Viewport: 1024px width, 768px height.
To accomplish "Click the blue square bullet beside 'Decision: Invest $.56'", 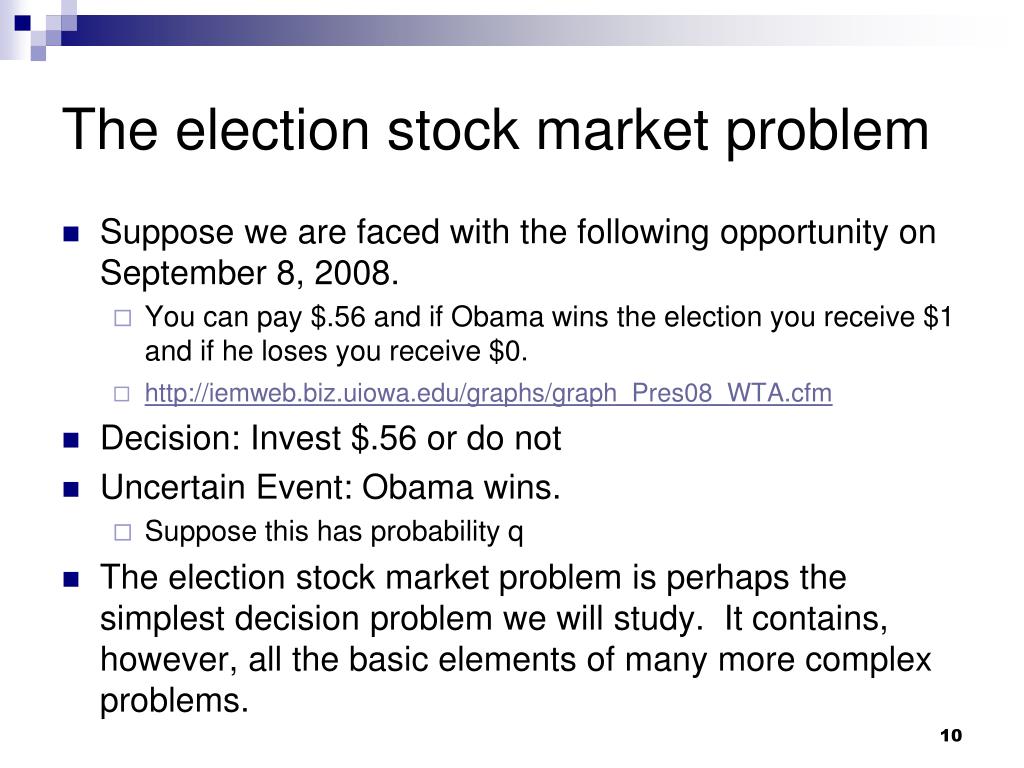I will [x=71, y=440].
